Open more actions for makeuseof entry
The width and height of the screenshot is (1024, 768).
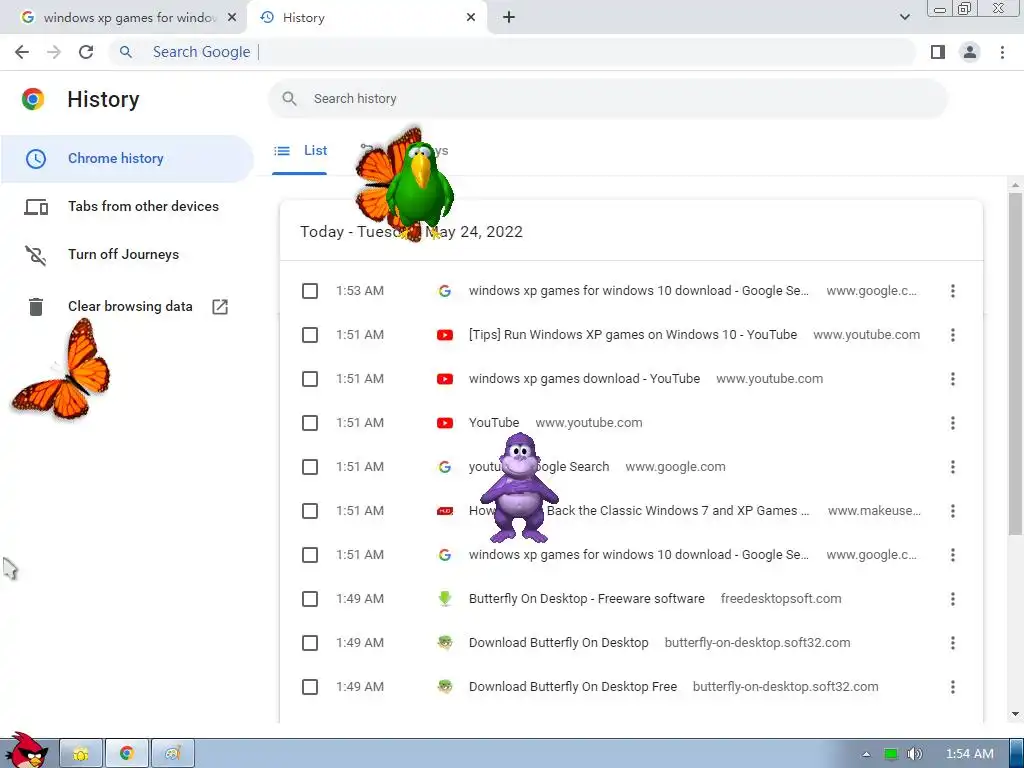tap(953, 511)
